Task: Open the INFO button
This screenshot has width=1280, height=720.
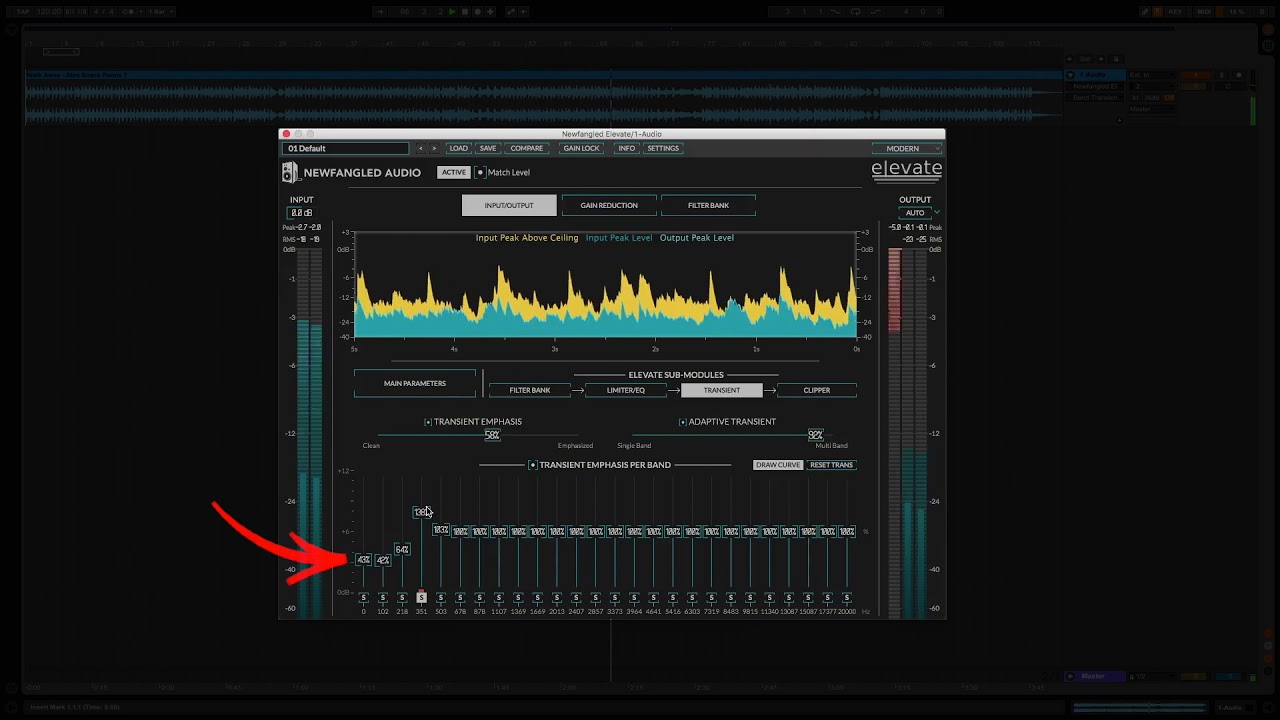Action: 627,148
